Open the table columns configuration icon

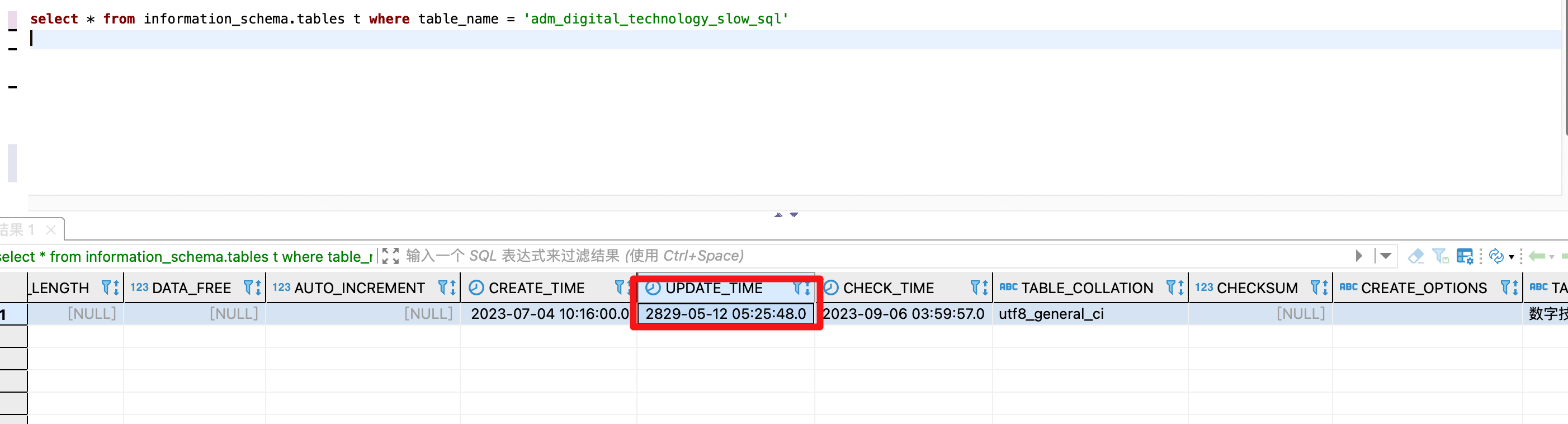pos(1465,257)
